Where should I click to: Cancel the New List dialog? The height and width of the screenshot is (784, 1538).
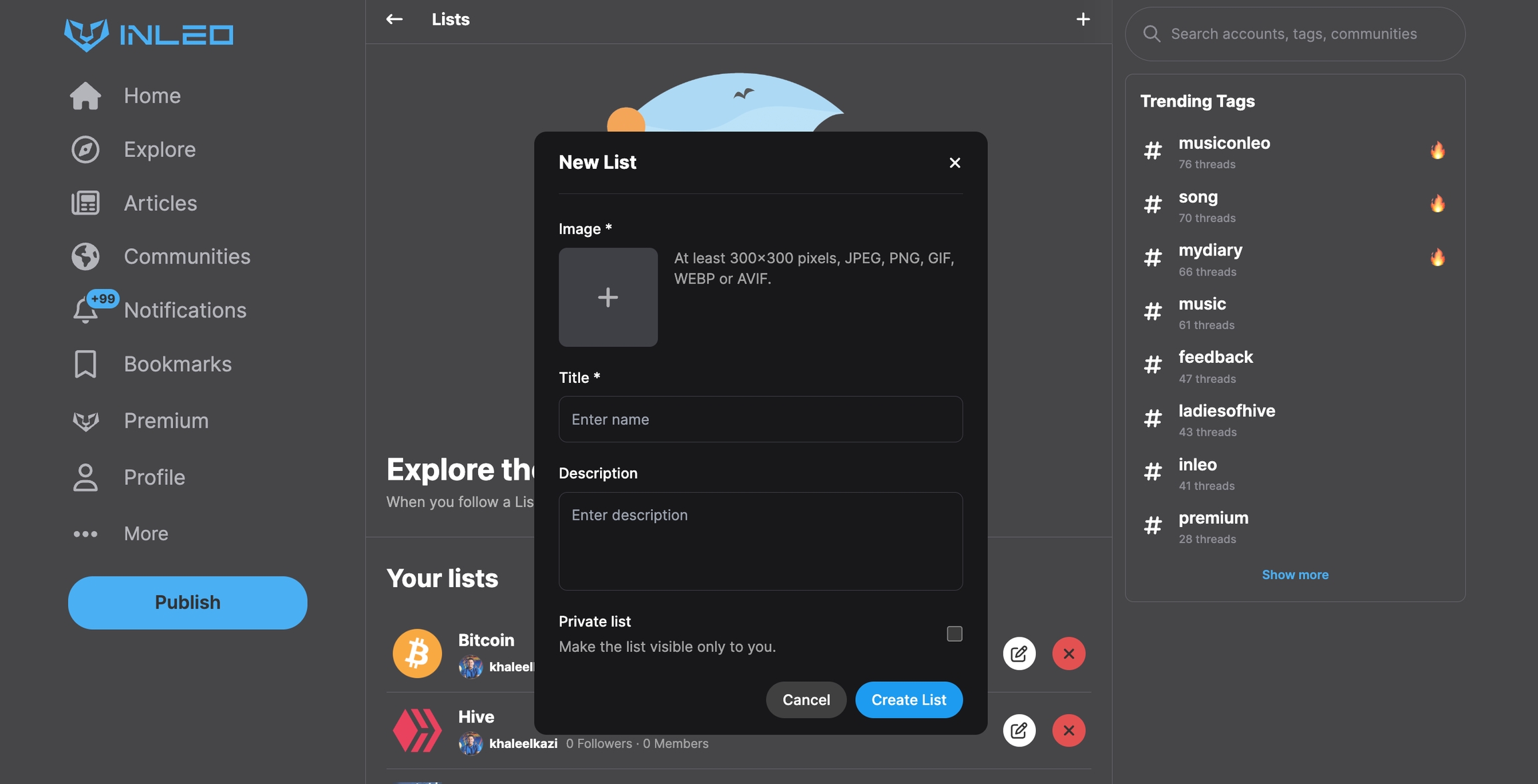tap(806, 700)
